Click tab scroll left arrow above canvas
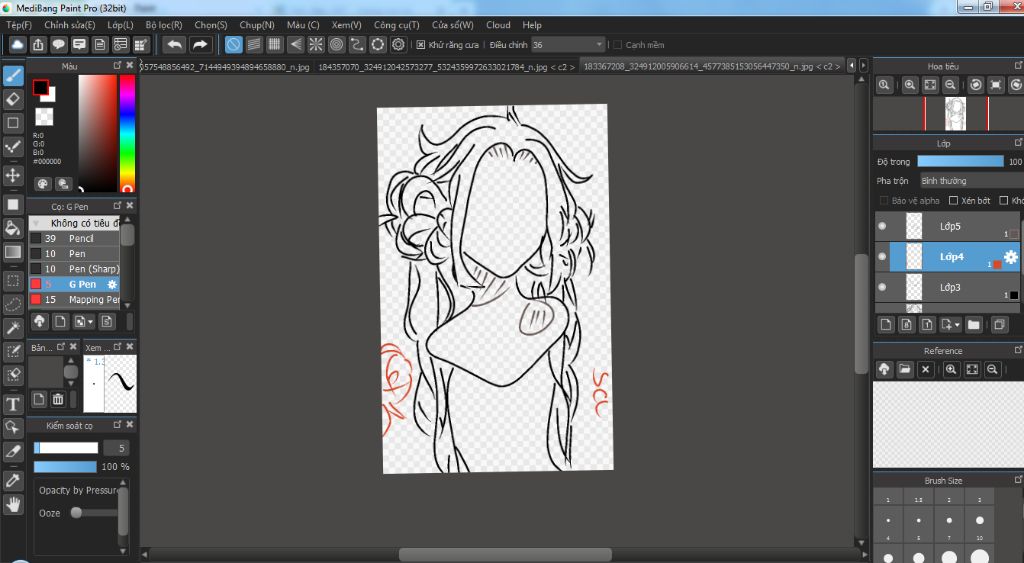The height and width of the screenshot is (563, 1024). point(851,65)
